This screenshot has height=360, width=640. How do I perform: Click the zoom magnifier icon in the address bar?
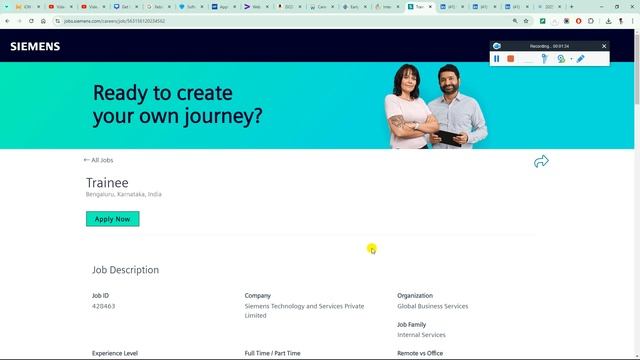coord(515,21)
